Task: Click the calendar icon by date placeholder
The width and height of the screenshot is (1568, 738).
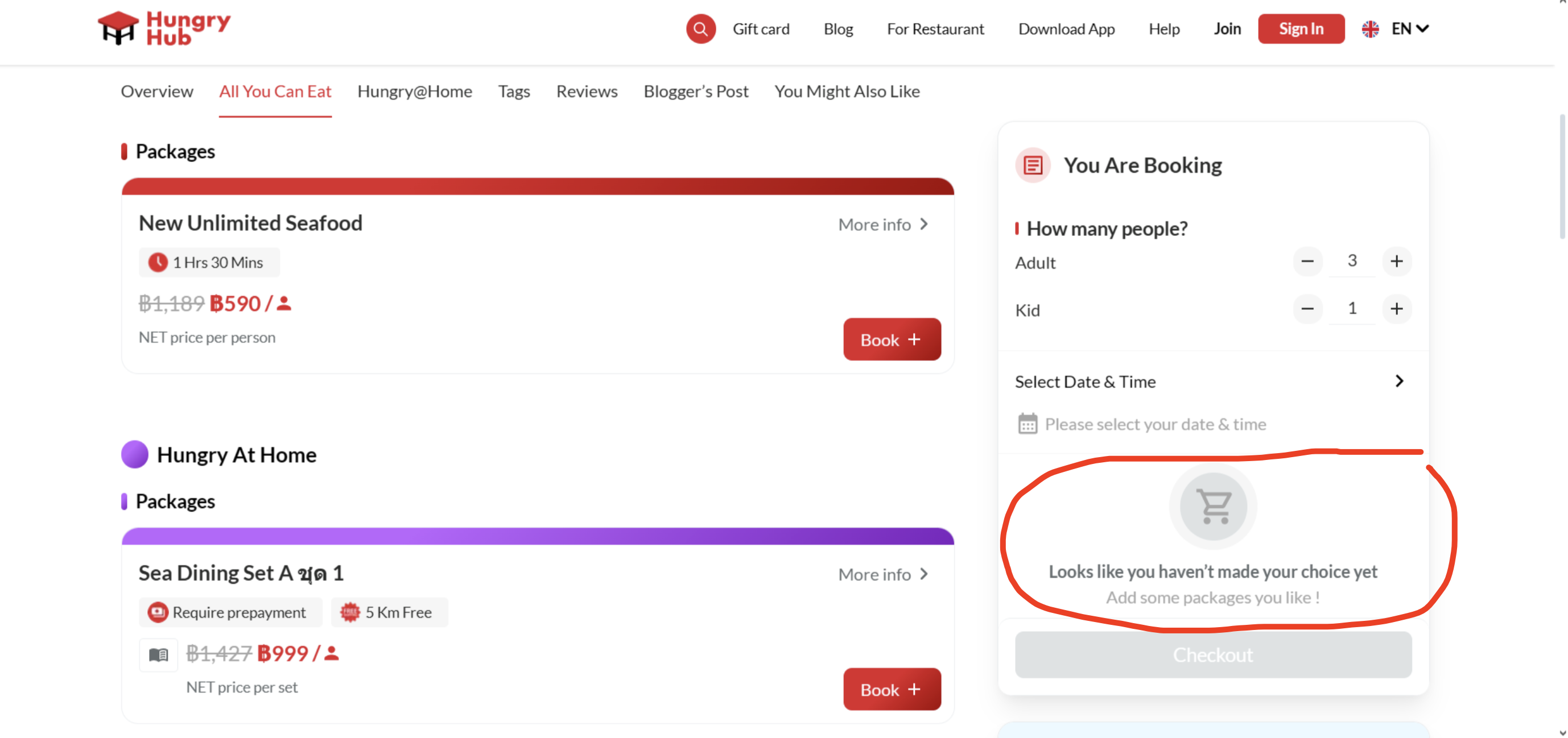Action: pyautogui.click(x=1028, y=424)
